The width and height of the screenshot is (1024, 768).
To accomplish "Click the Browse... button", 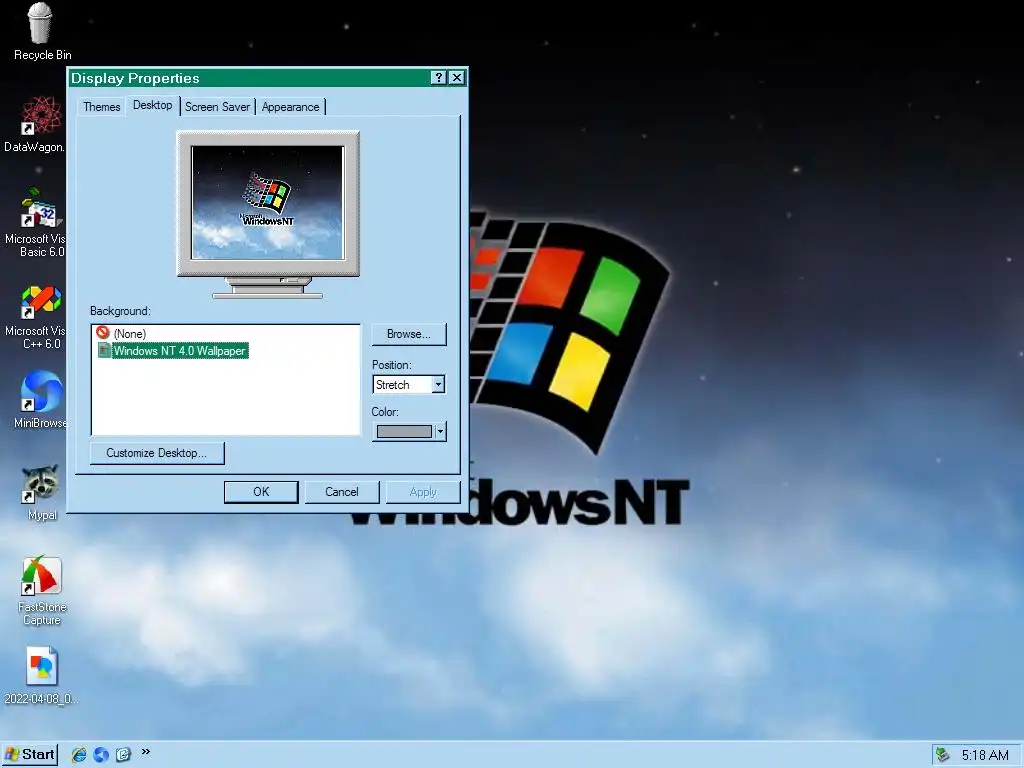I will click(x=409, y=334).
